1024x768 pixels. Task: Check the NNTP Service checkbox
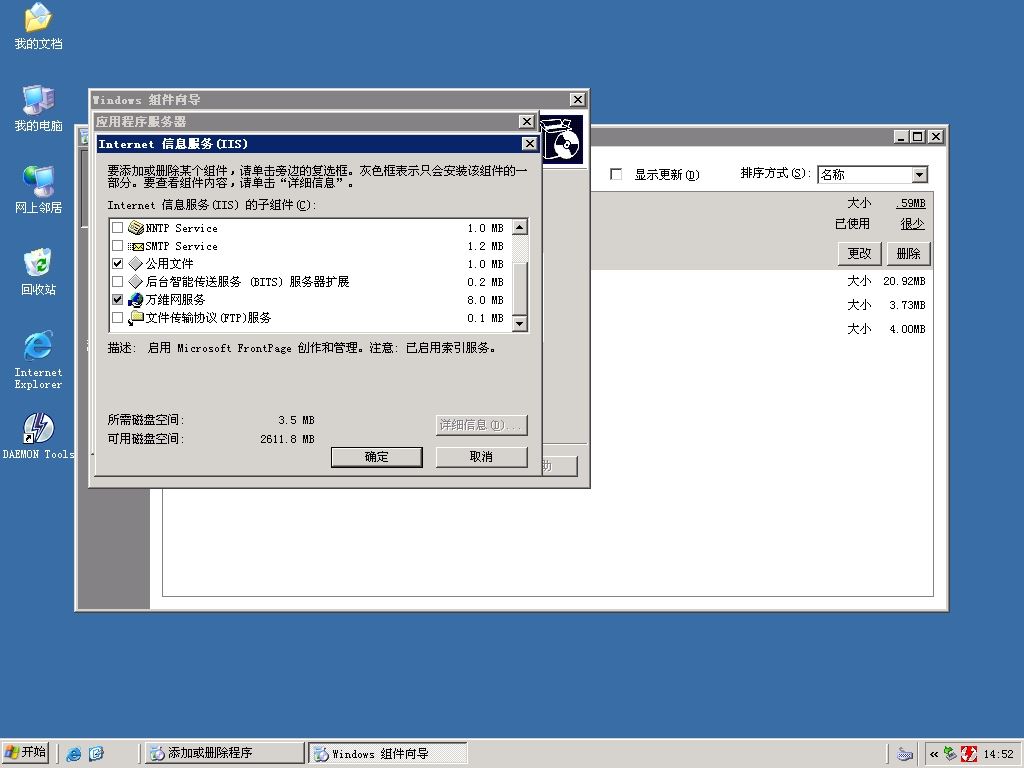(x=118, y=228)
